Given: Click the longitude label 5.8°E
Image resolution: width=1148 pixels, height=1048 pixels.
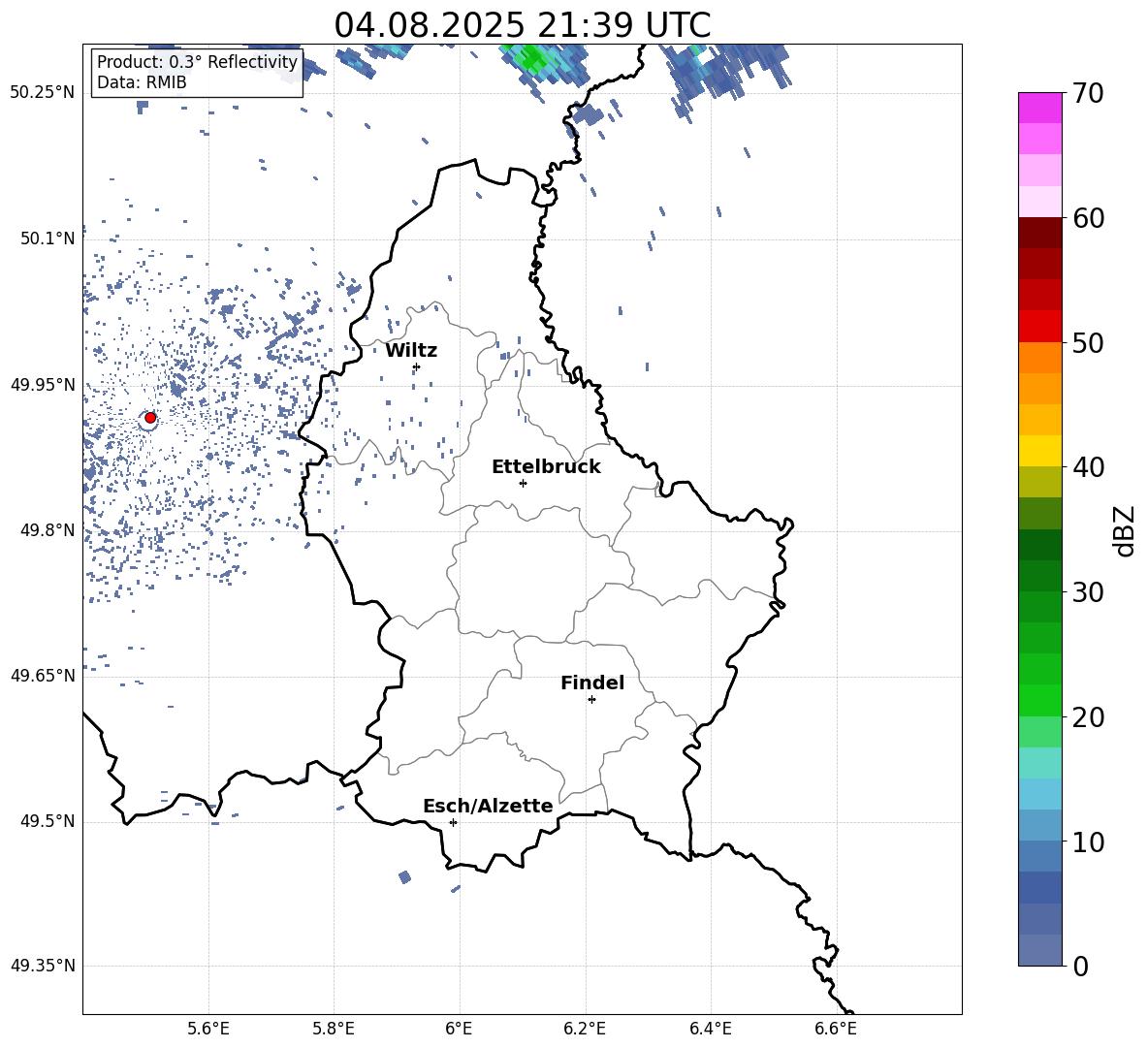Looking at the screenshot, I should click(334, 1029).
